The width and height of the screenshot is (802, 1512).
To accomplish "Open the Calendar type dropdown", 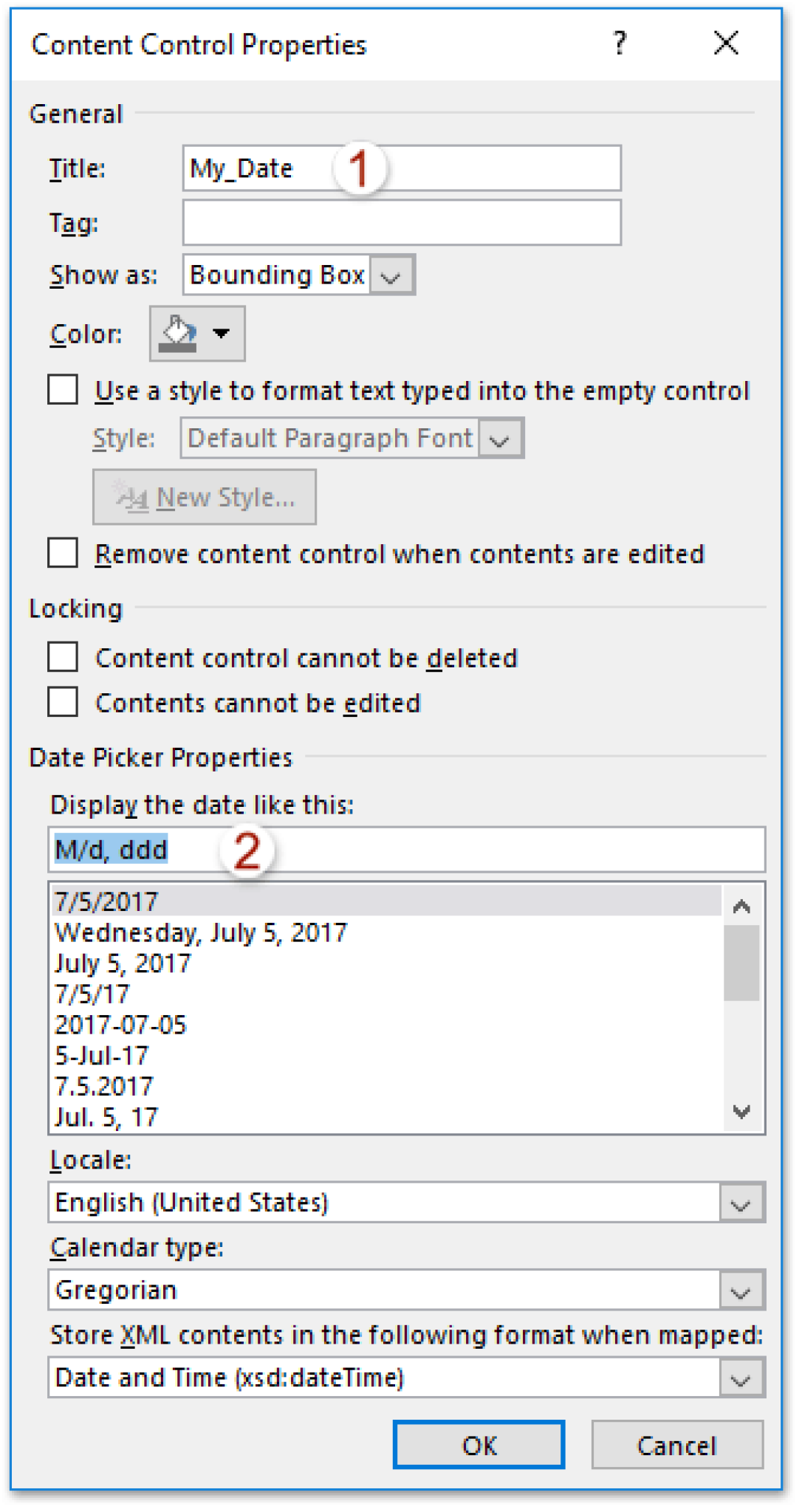I will [738, 1291].
